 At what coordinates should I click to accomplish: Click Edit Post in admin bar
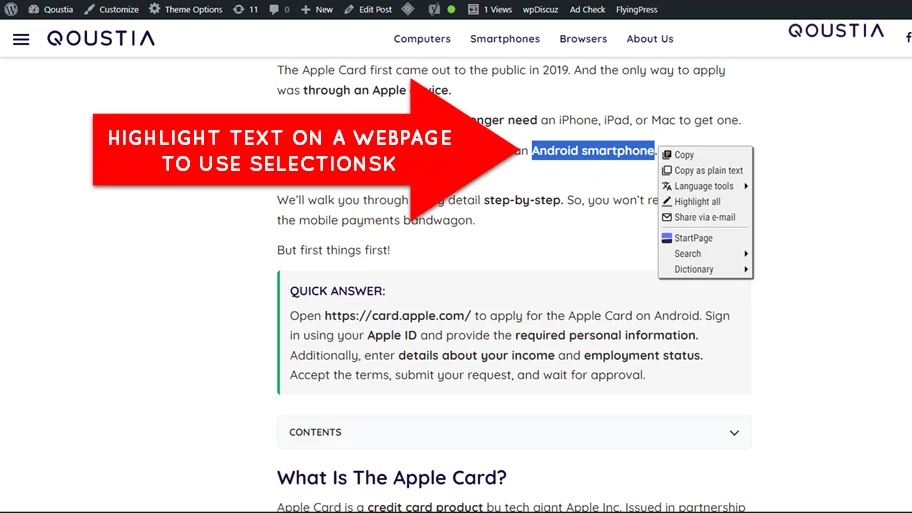click(368, 9)
